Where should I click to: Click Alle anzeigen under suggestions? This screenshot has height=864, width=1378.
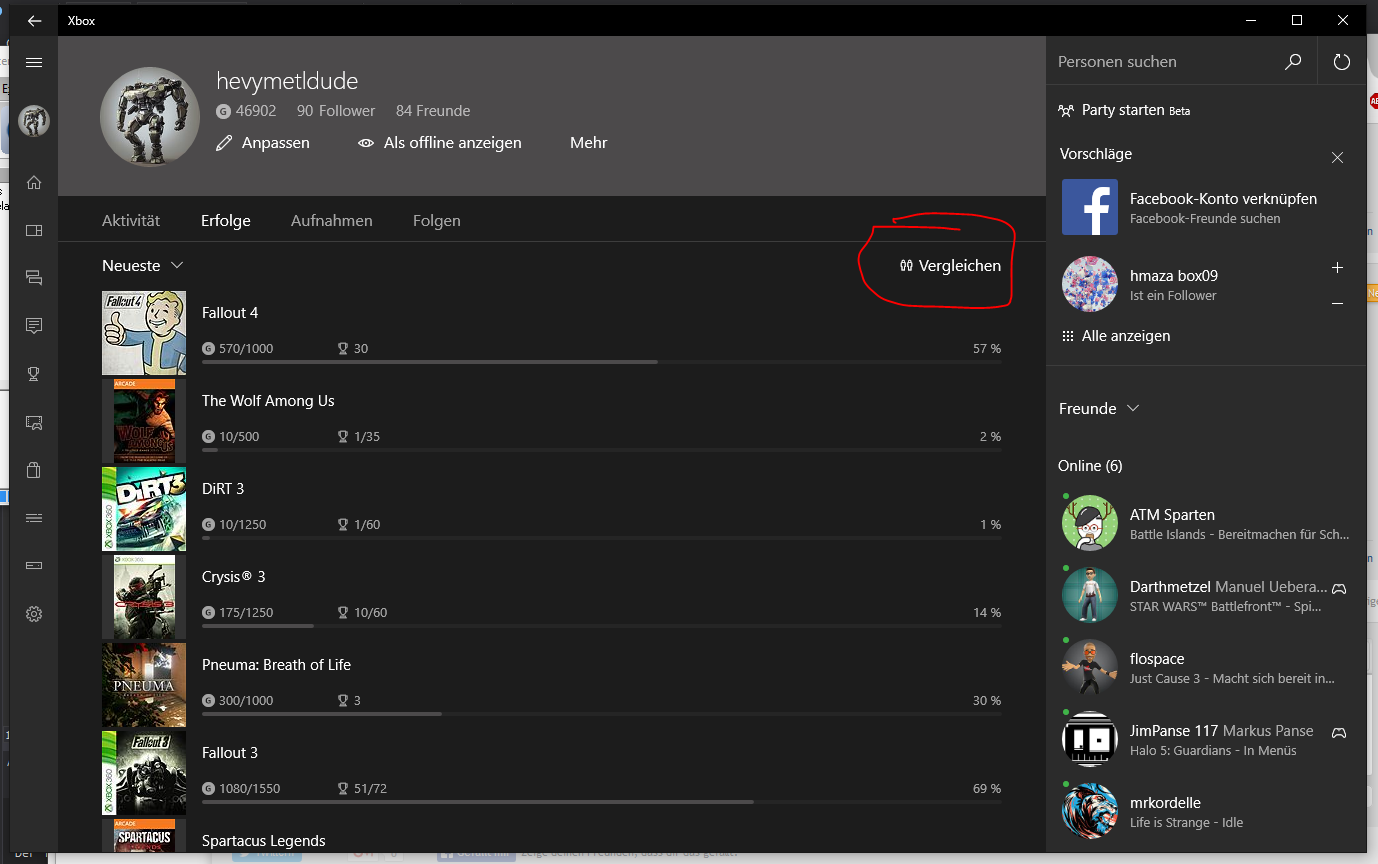coord(1116,336)
